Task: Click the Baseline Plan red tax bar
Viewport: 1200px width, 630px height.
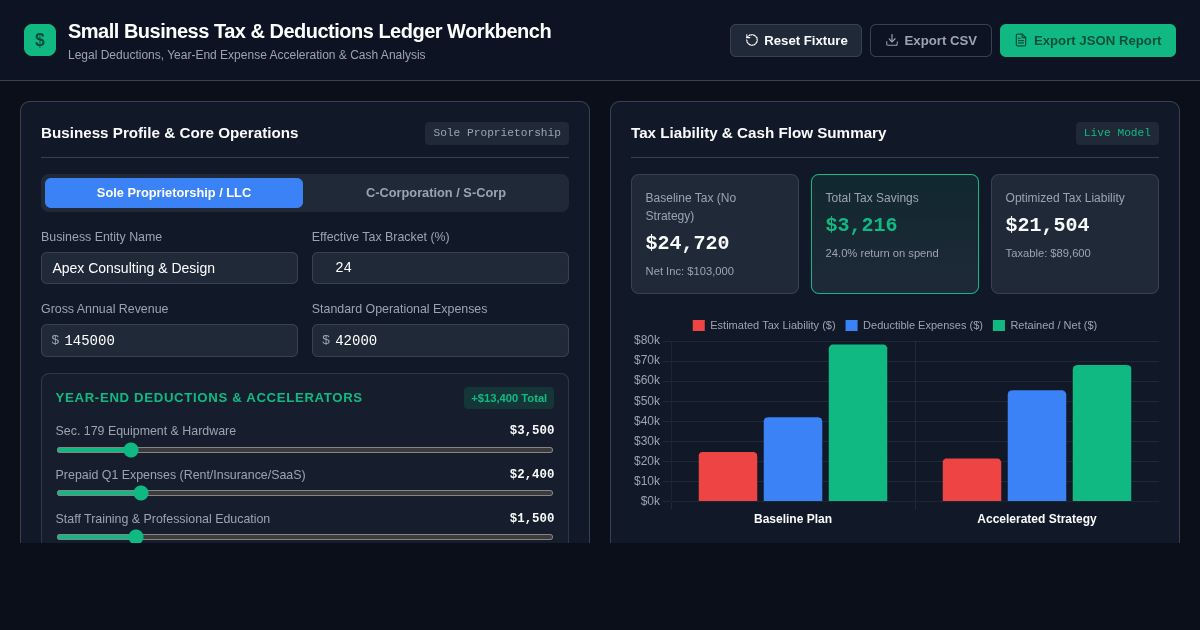Action: tap(728, 477)
